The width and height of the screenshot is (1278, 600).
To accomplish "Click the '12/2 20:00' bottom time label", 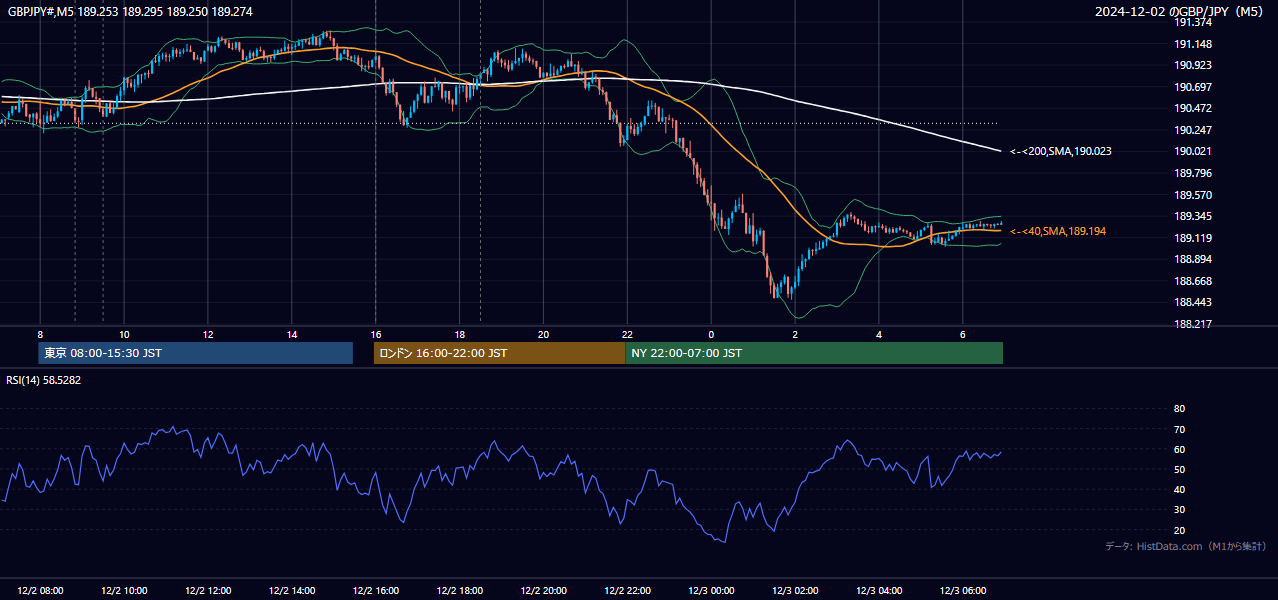I will (543, 591).
